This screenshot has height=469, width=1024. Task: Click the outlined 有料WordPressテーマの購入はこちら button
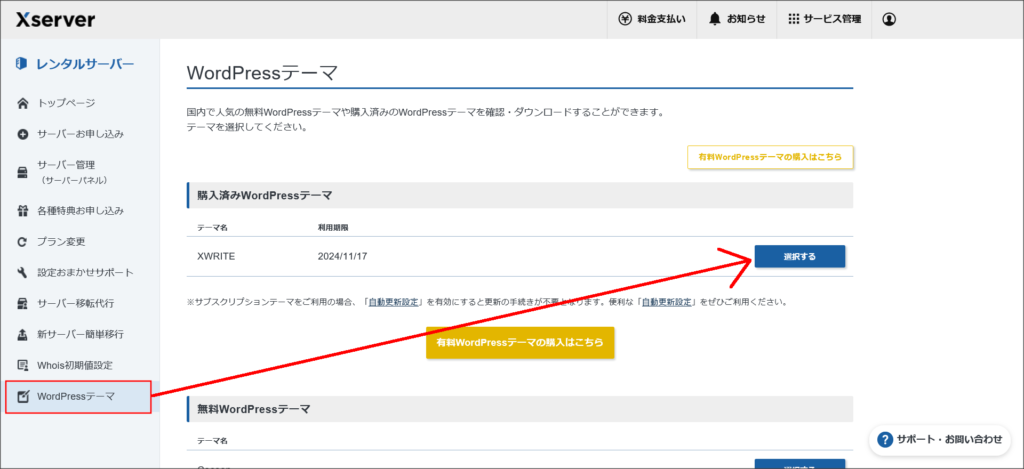point(770,157)
